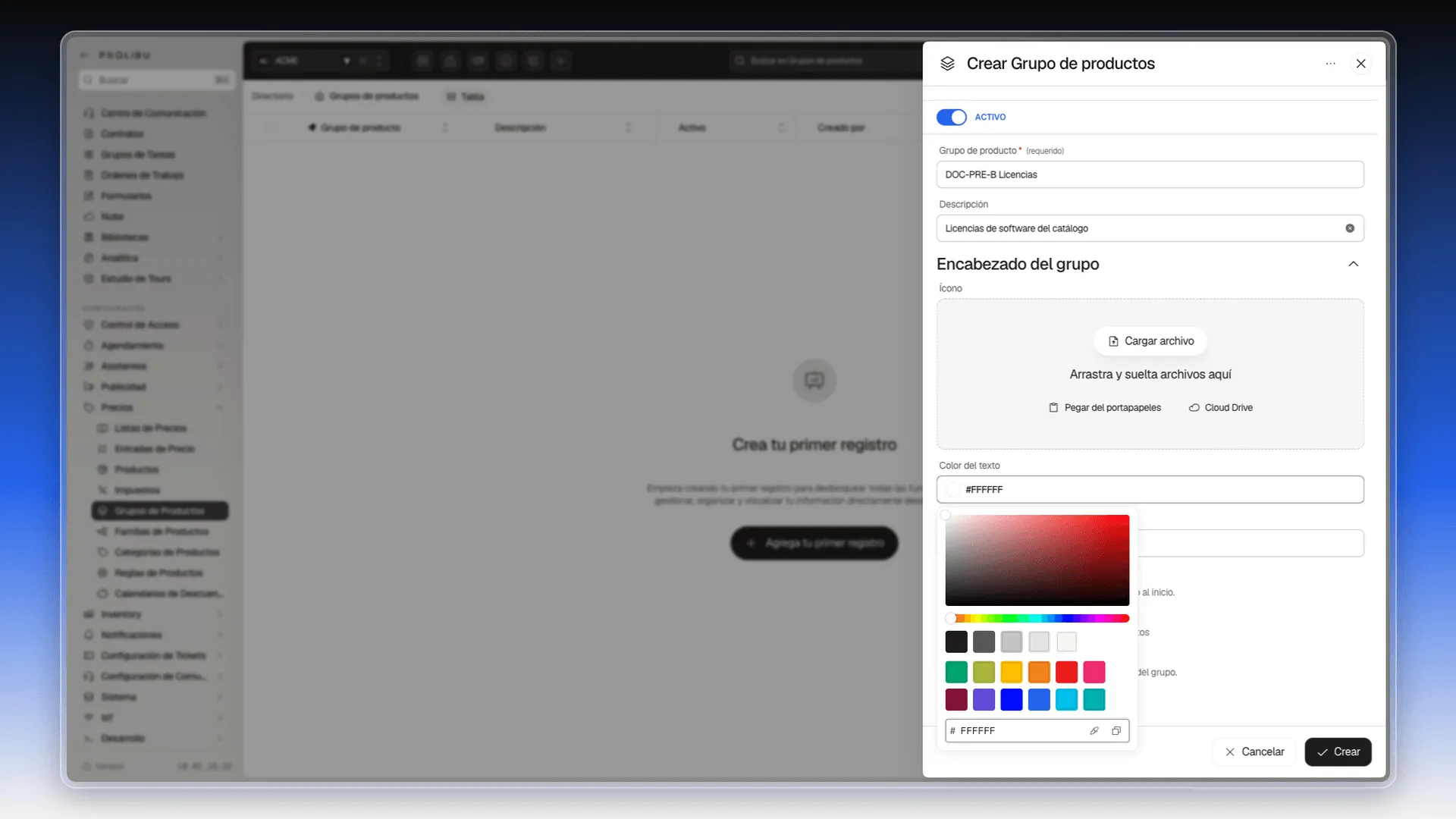Select the red color swatch
This screenshot has width=1456, height=819.
[1066, 672]
